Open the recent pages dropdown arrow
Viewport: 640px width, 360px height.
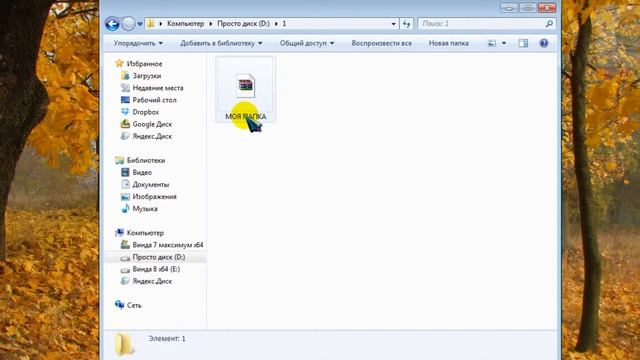140,24
